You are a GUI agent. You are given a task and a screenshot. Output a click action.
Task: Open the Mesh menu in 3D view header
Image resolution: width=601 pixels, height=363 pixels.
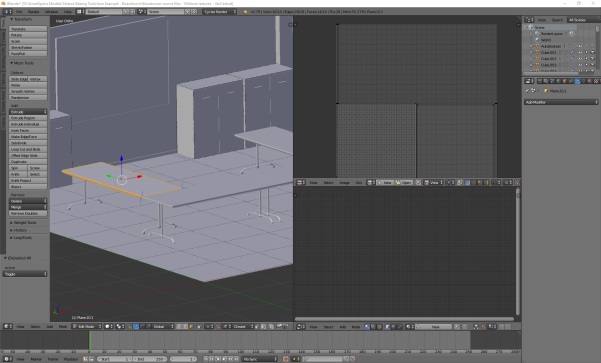(63, 327)
